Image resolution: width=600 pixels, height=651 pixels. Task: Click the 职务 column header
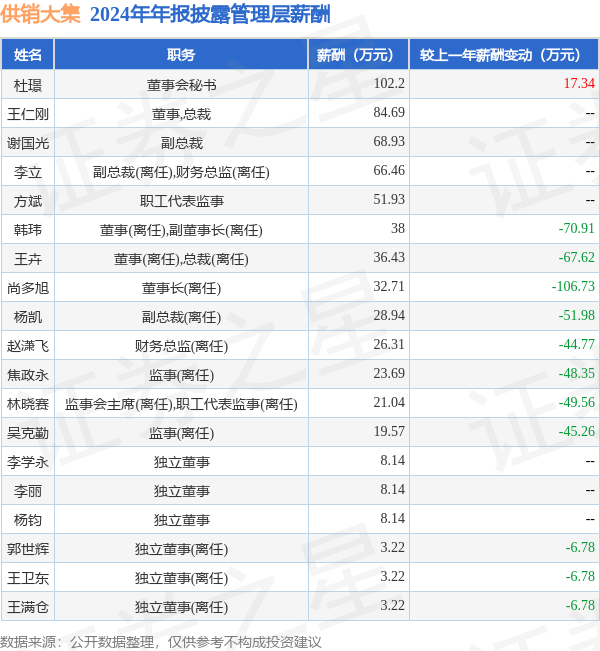click(x=181, y=54)
